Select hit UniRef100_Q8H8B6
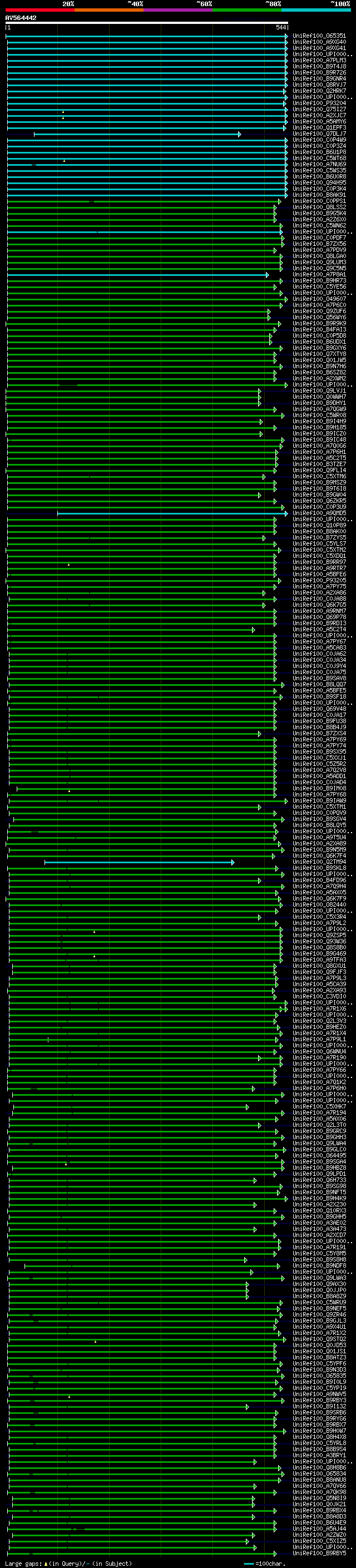 click(319, 1467)
